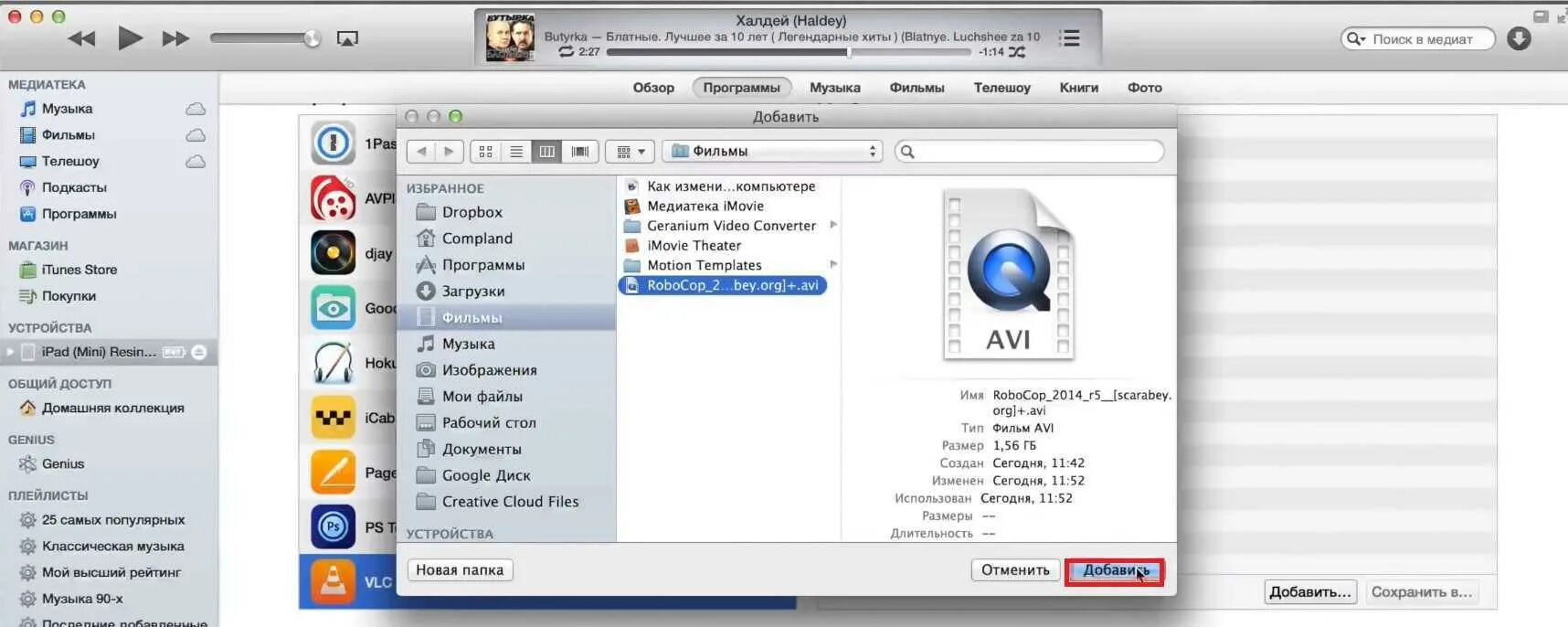This screenshot has width=1568, height=627.
Task: Expand the Motion Templates folder
Action: pos(832,264)
